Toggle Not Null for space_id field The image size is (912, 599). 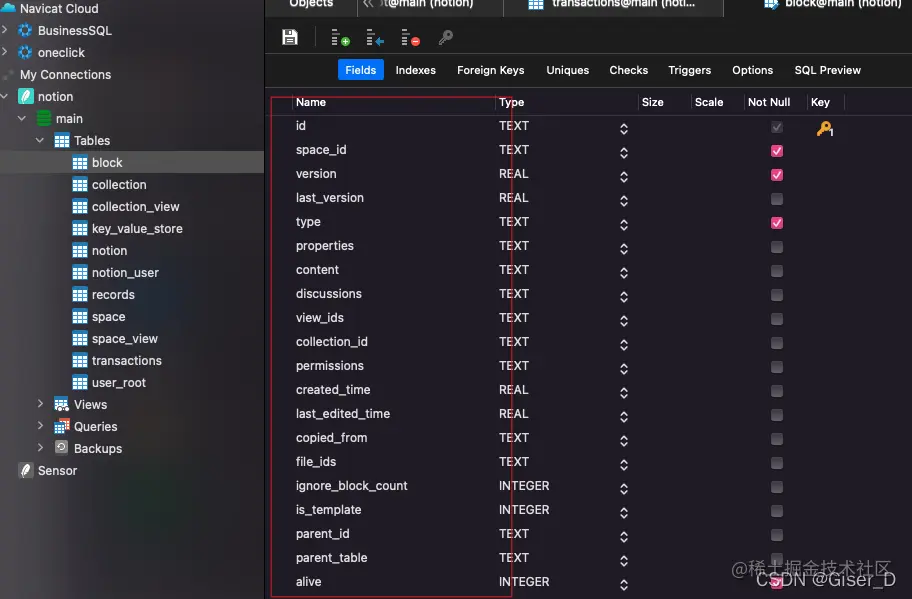point(776,151)
